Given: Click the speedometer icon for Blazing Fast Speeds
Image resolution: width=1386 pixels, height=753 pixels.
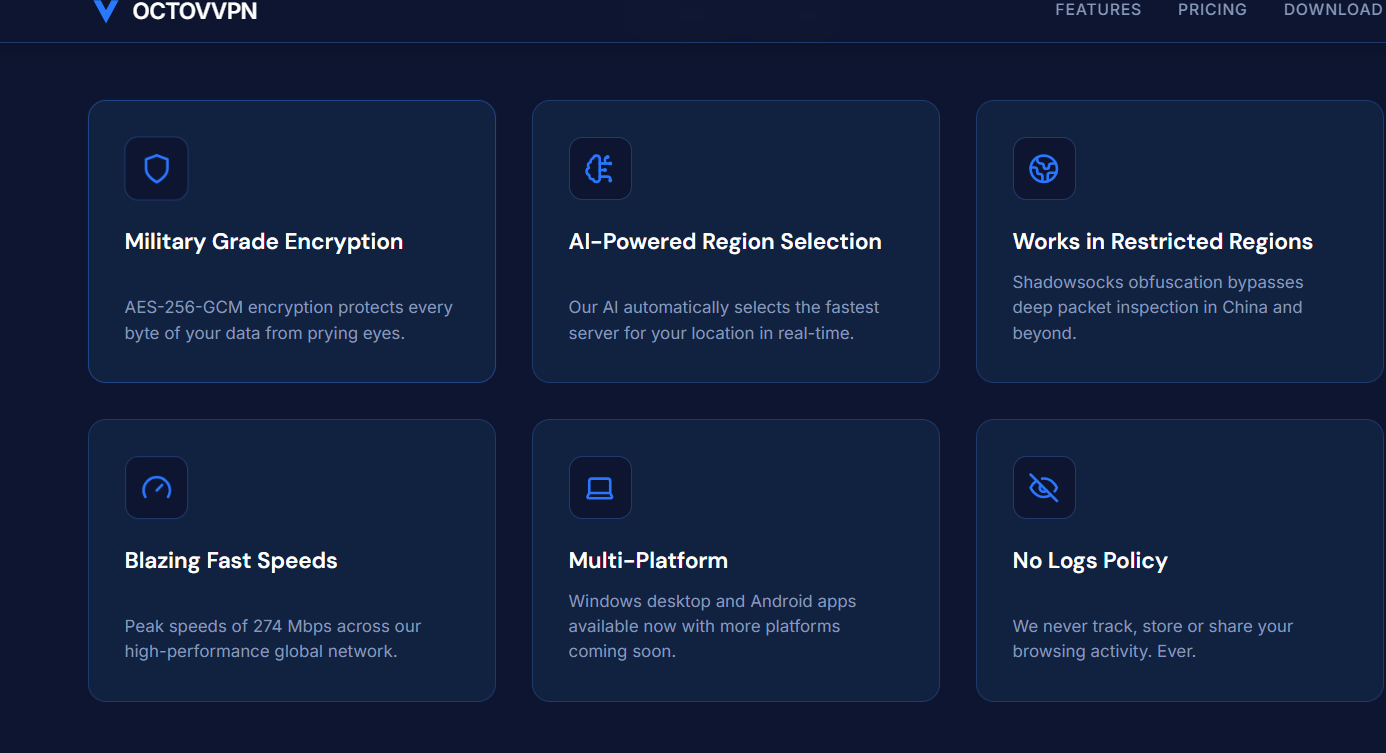Looking at the screenshot, I should 156,488.
